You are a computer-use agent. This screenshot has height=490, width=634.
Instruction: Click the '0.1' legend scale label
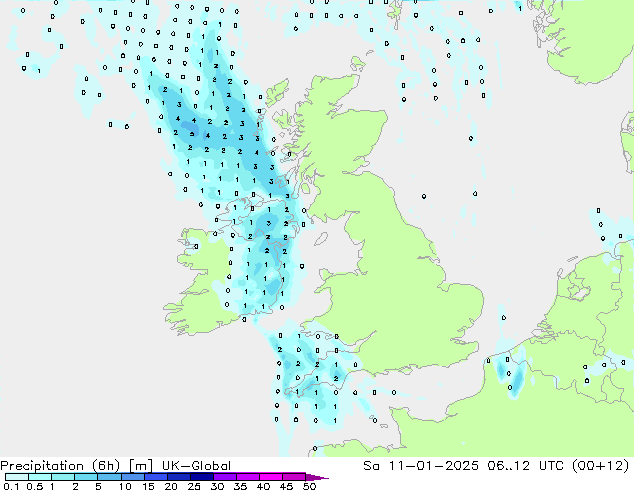coord(11,486)
